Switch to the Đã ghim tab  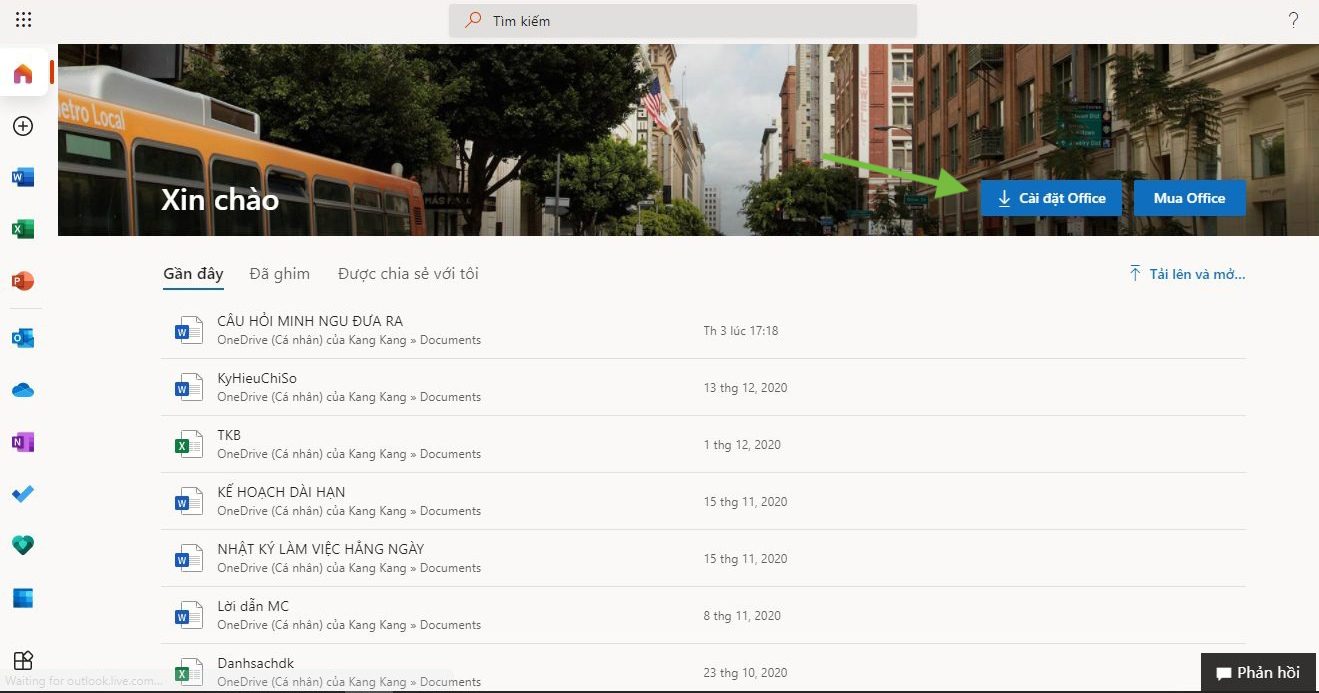279,274
